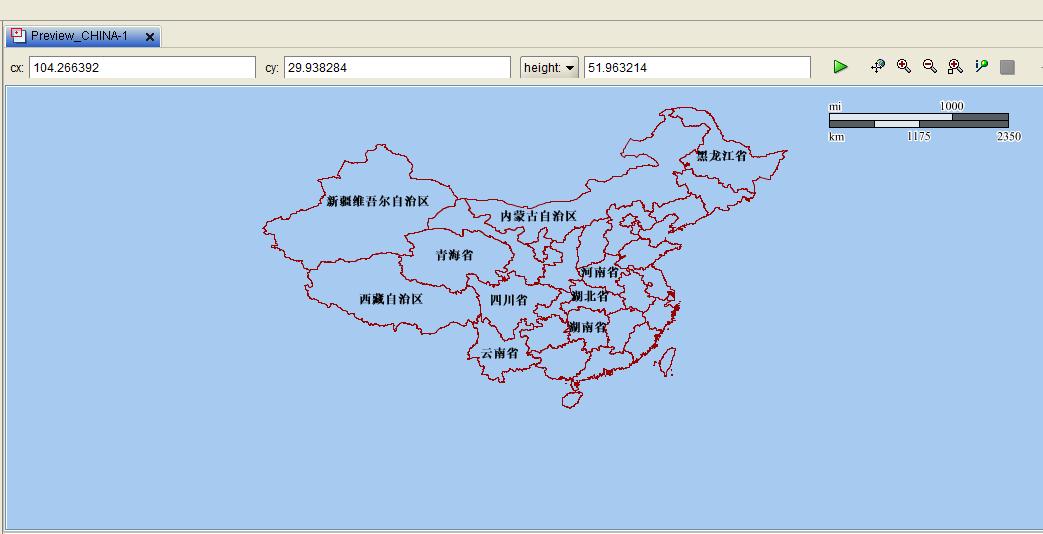Focus the height value field 51.963214
This screenshot has height=534, width=1043.
(697, 67)
